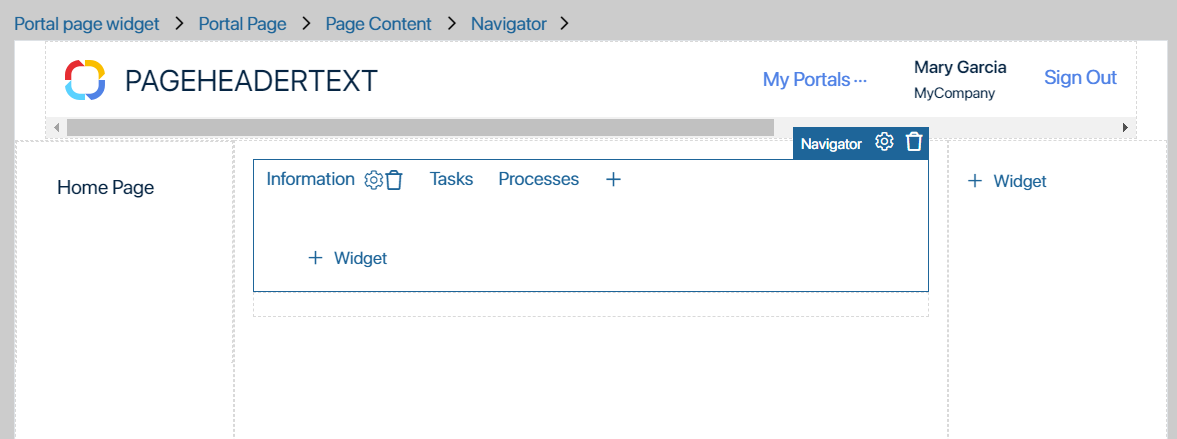Viewport: 1177px width, 439px height.
Task: Add a new navigator tab with plus icon
Action: [x=613, y=179]
